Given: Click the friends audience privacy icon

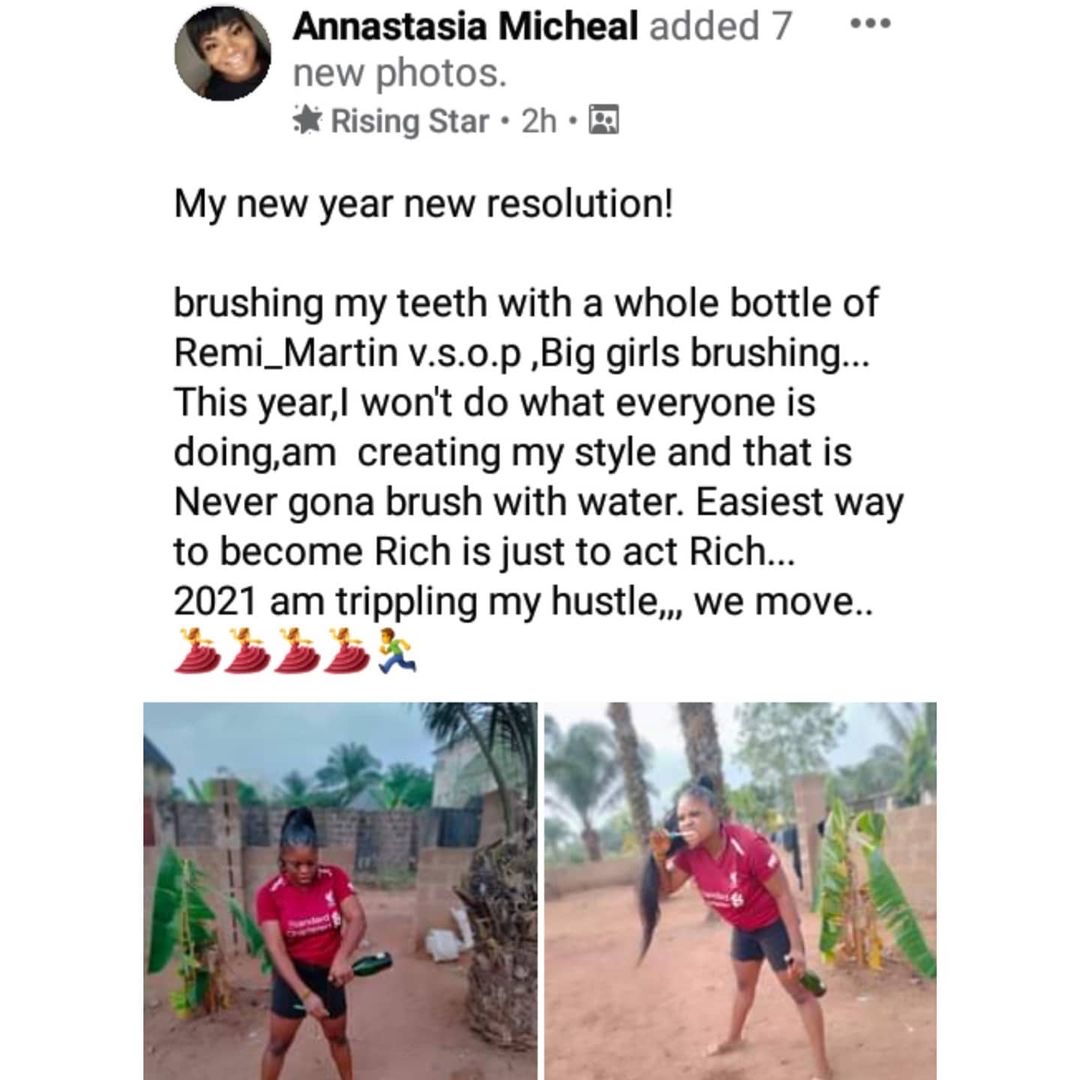Looking at the screenshot, I should coord(605,121).
